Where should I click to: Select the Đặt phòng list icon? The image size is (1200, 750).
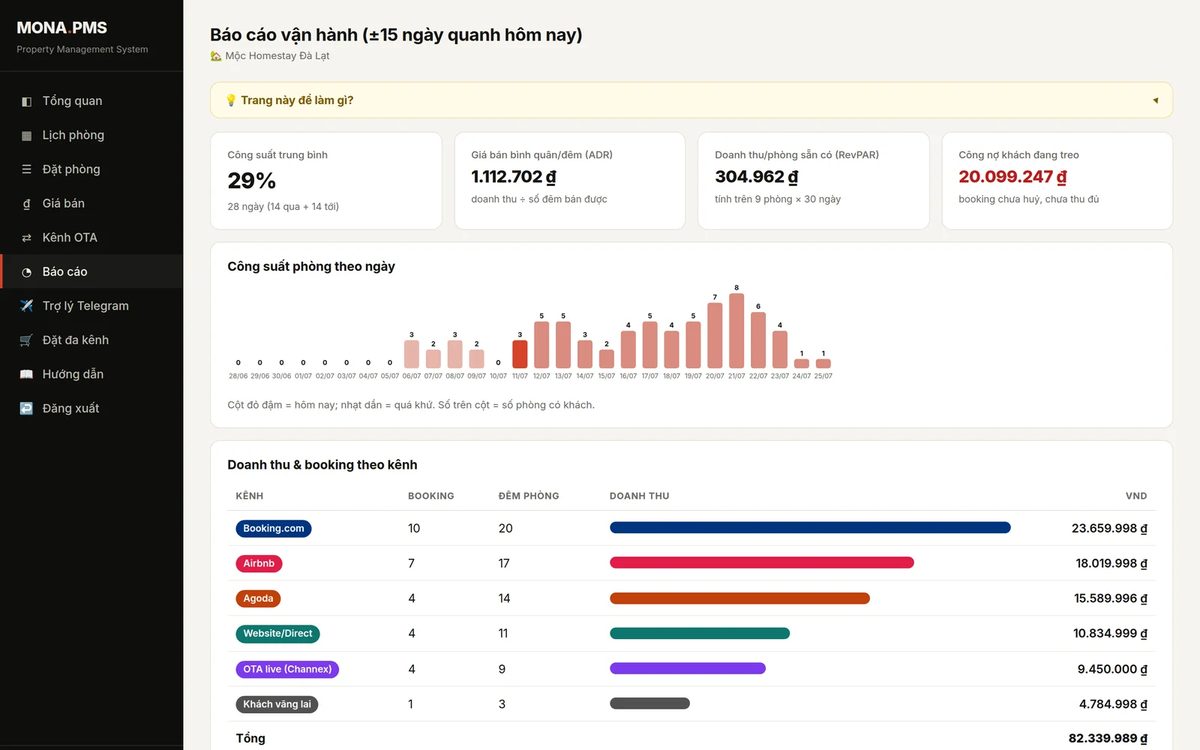(26, 169)
